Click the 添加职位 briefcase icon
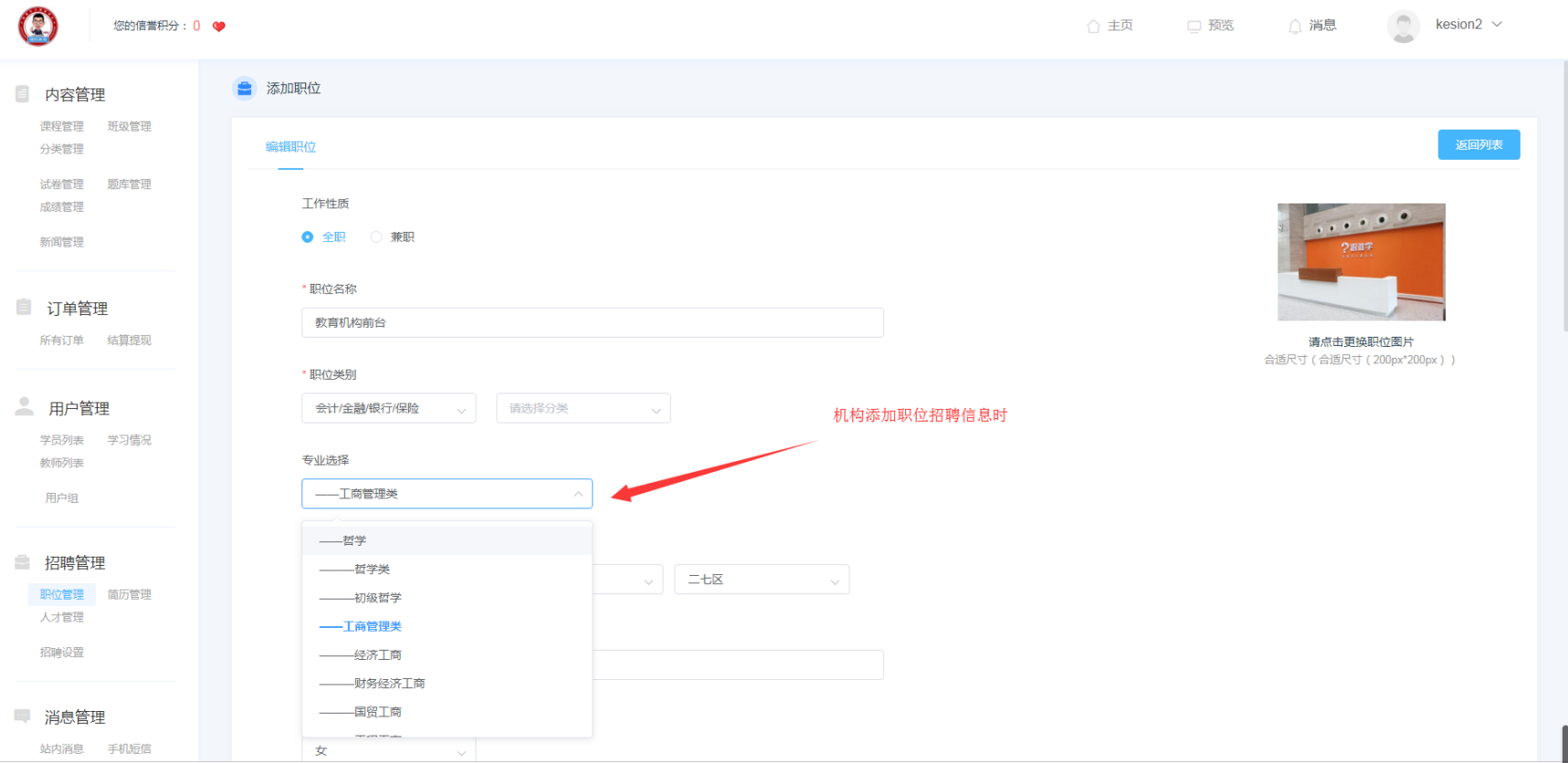The height and width of the screenshot is (763, 1568). 244,89
